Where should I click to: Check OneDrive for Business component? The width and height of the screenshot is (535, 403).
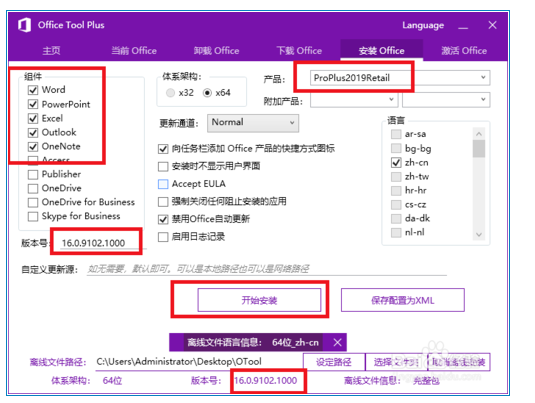pos(33,202)
